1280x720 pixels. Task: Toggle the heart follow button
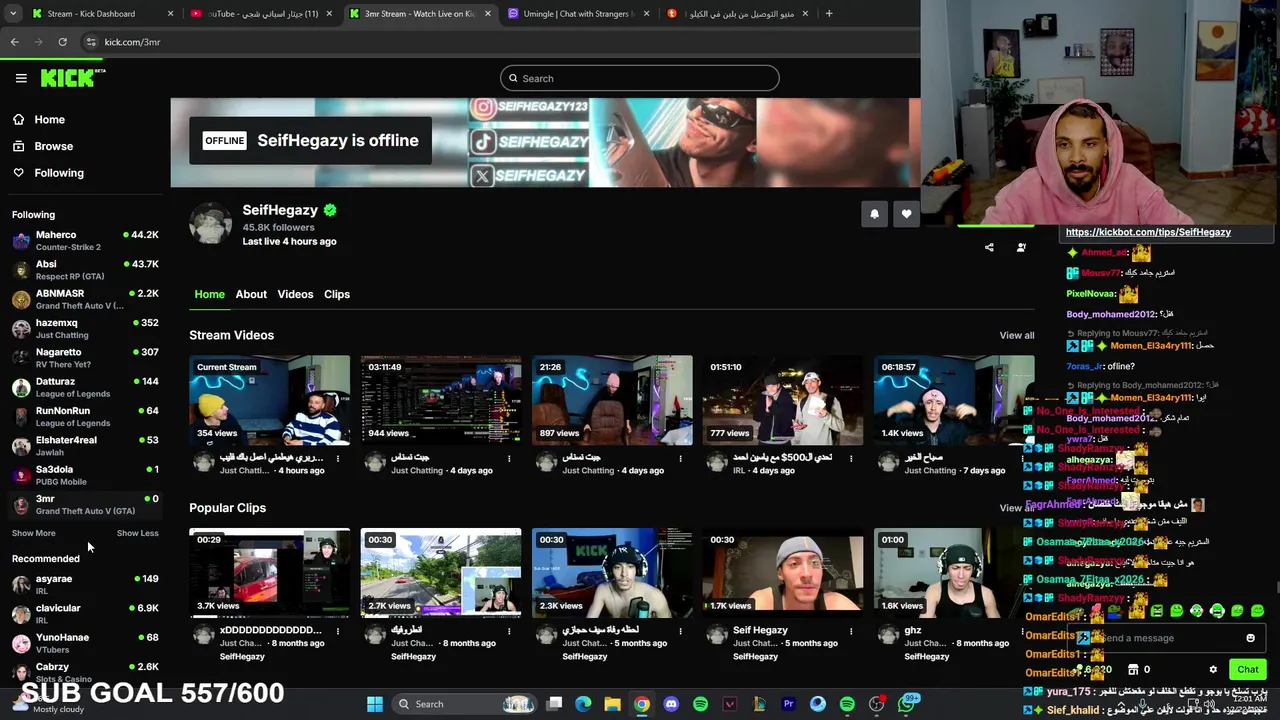[906, 214]
